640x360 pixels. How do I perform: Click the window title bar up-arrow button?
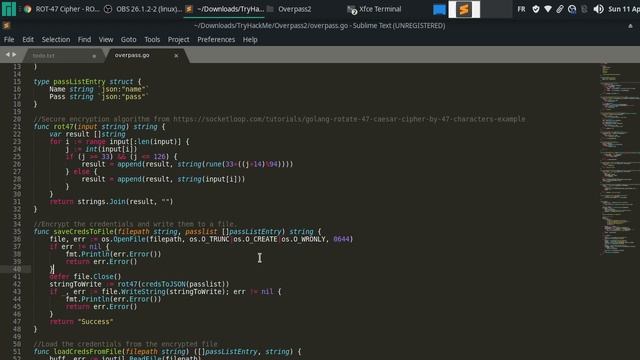tap(630, 26)
